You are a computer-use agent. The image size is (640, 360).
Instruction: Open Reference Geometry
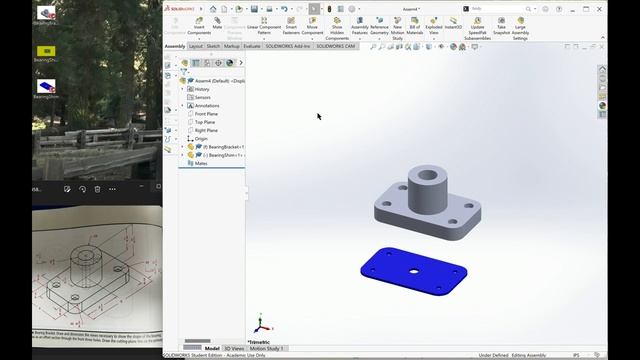379,26
